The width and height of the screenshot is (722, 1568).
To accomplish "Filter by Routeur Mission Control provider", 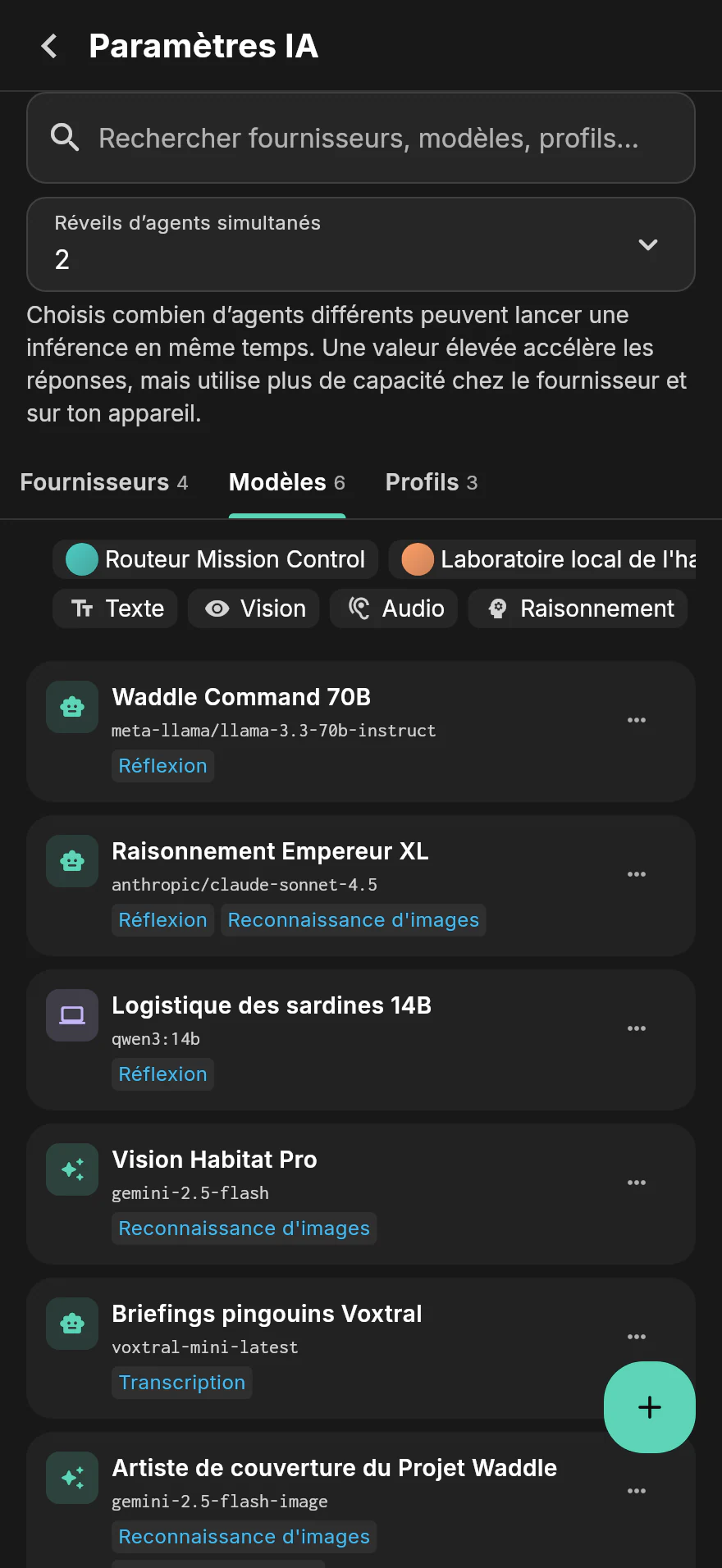I will [215, 559].
